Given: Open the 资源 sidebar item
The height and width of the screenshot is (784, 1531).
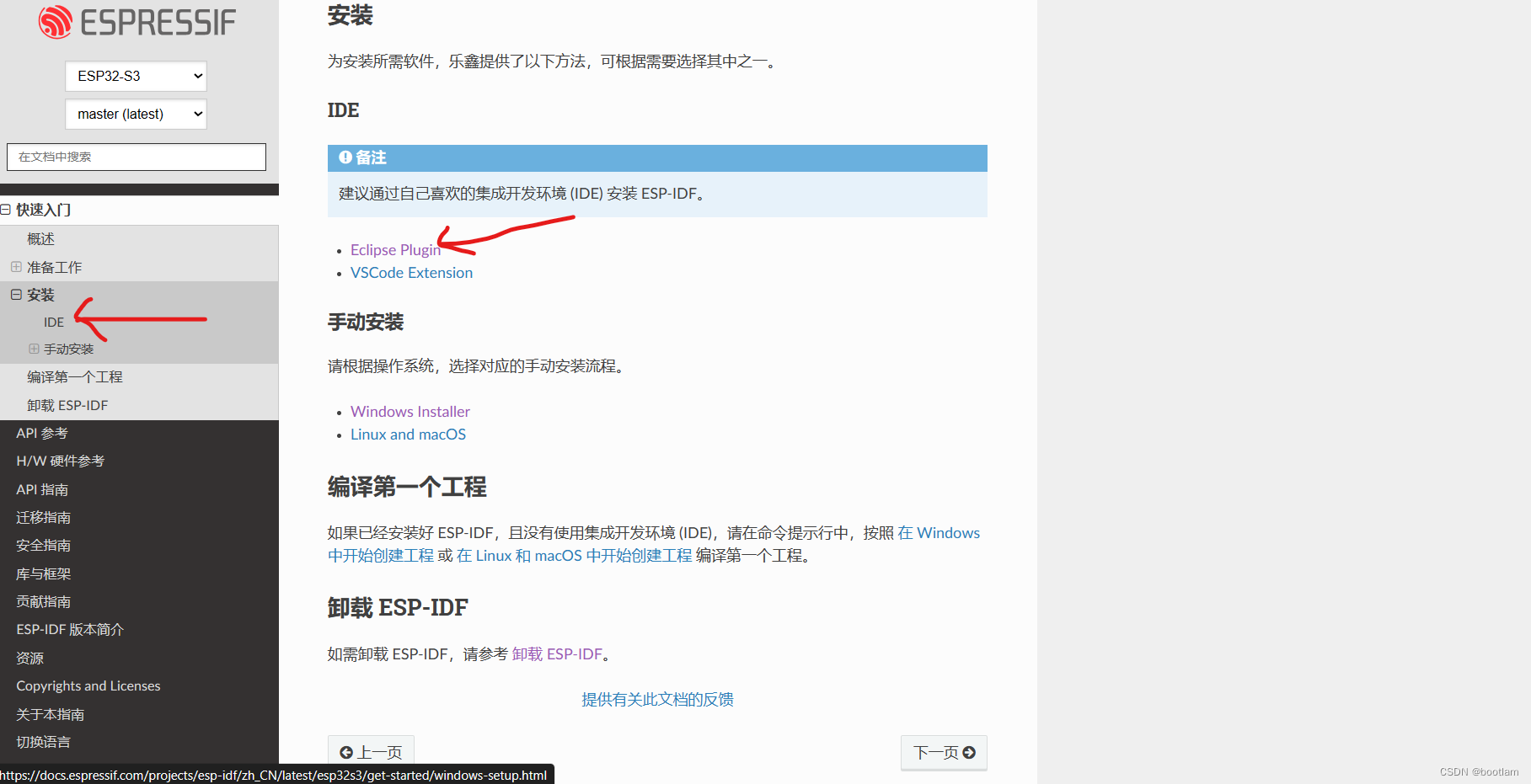Looking at the screenshot, I should 30,658.
